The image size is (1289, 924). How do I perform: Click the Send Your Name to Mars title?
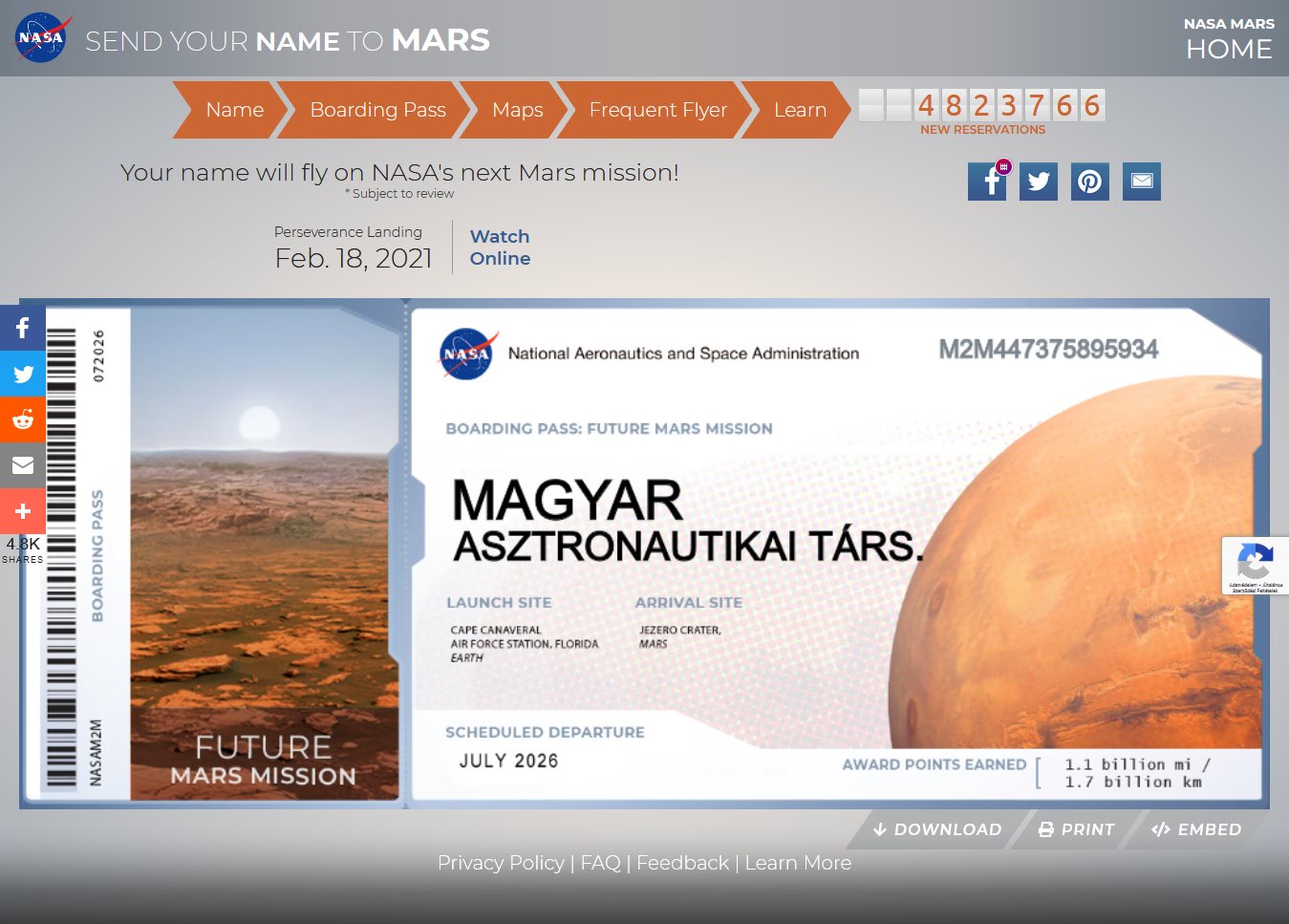coord(288,40)
